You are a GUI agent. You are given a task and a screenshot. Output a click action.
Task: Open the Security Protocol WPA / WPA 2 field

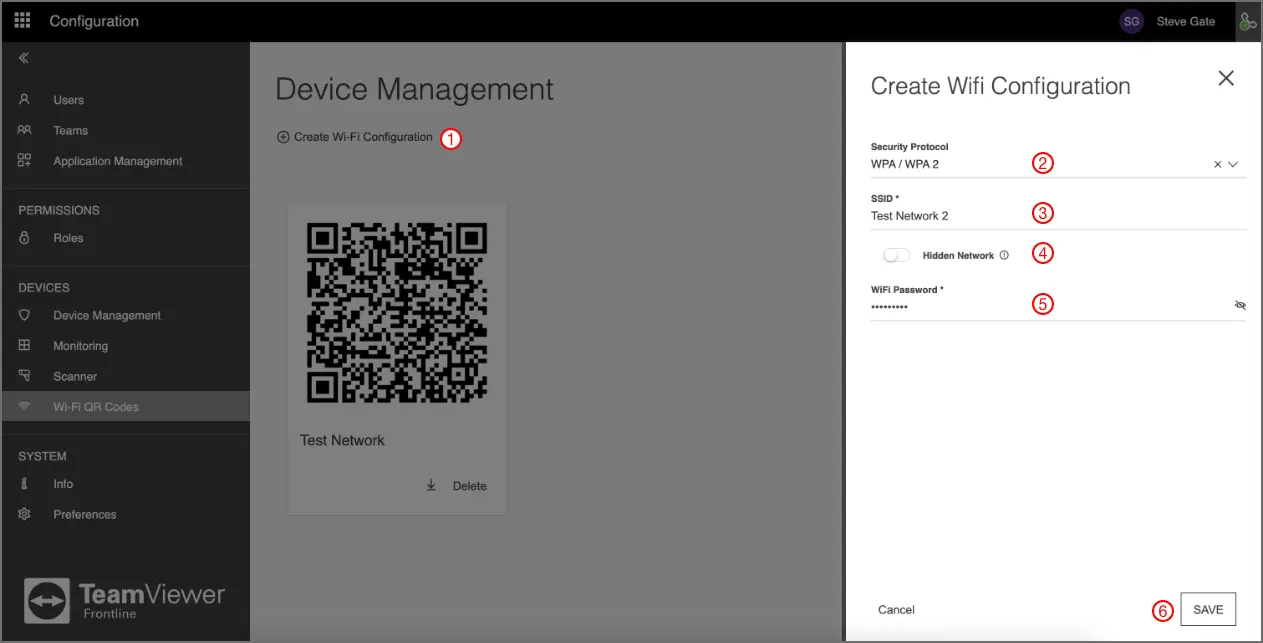1058,163
